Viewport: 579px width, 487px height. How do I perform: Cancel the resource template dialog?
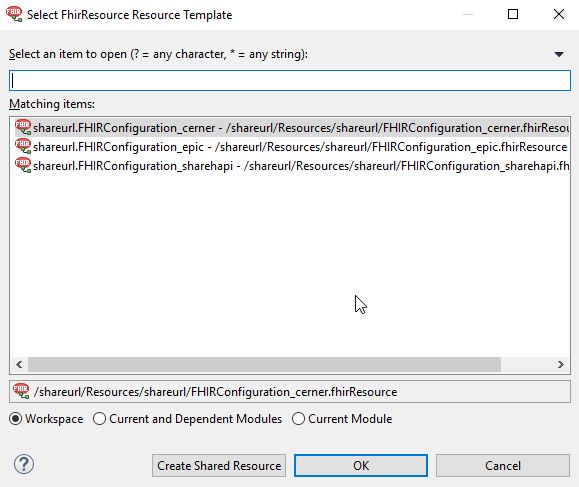coord(503,466)
